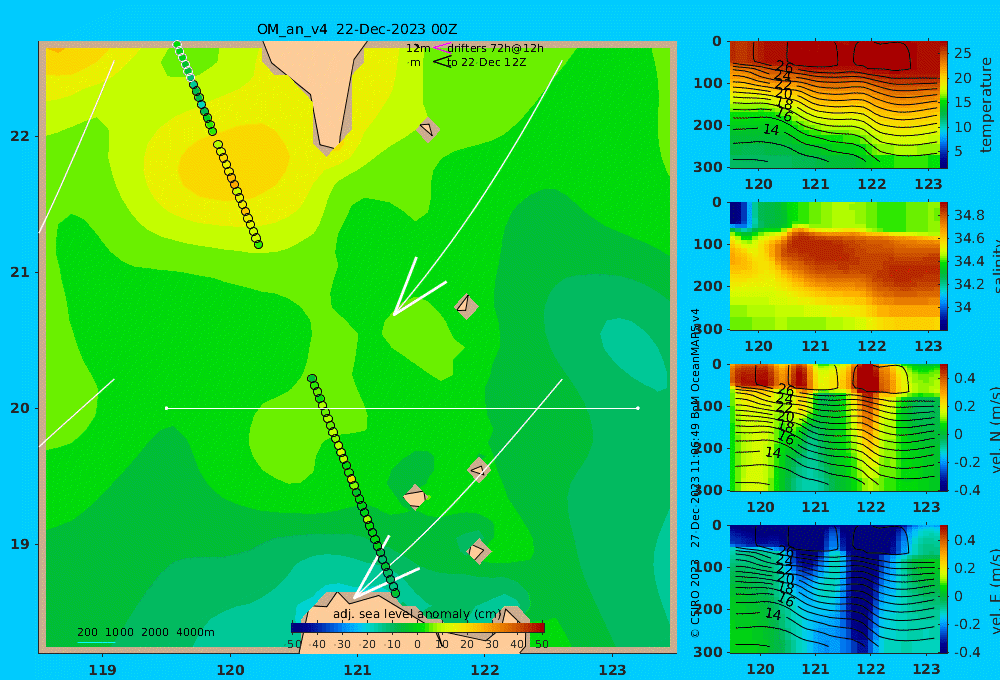Screen dimensions: 1000x680
Task: Click the '-0.4' tick on the vel. E color bar
Action: click(966, 651)
